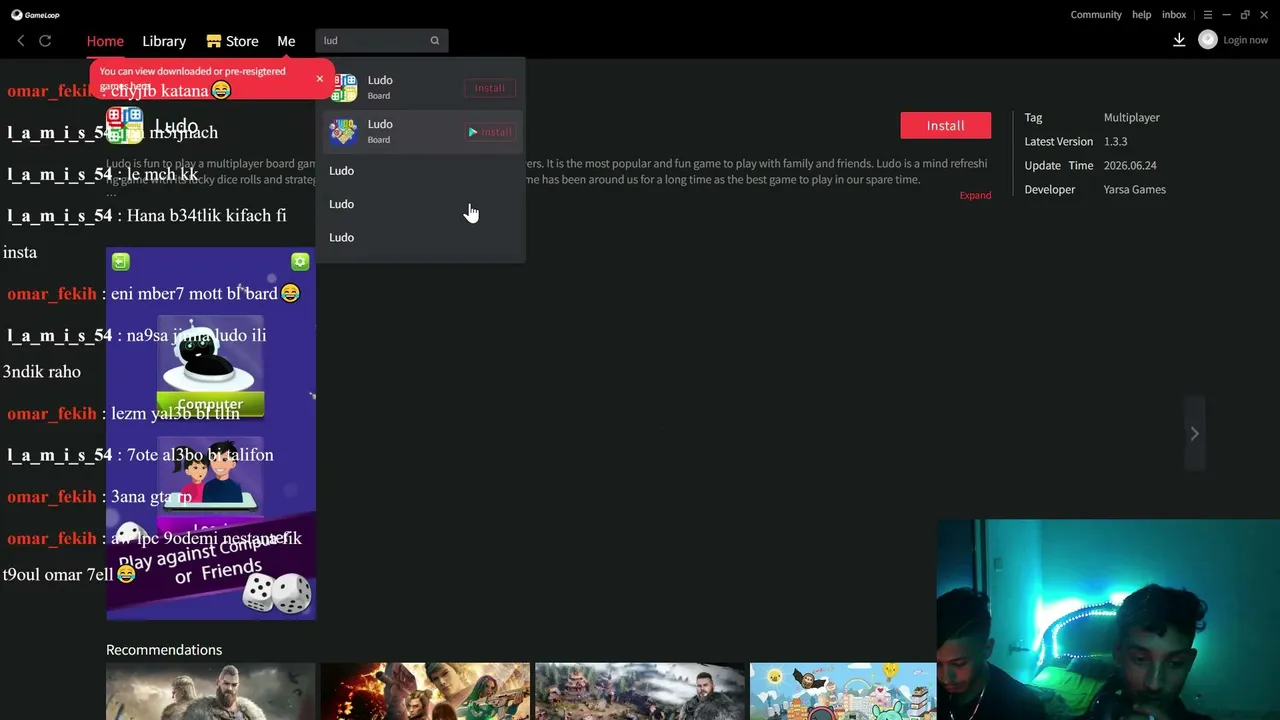The height and width of the screenshot is (720, 1280).
Task: Click the version number '1.3.3'
Action: 1115,142
